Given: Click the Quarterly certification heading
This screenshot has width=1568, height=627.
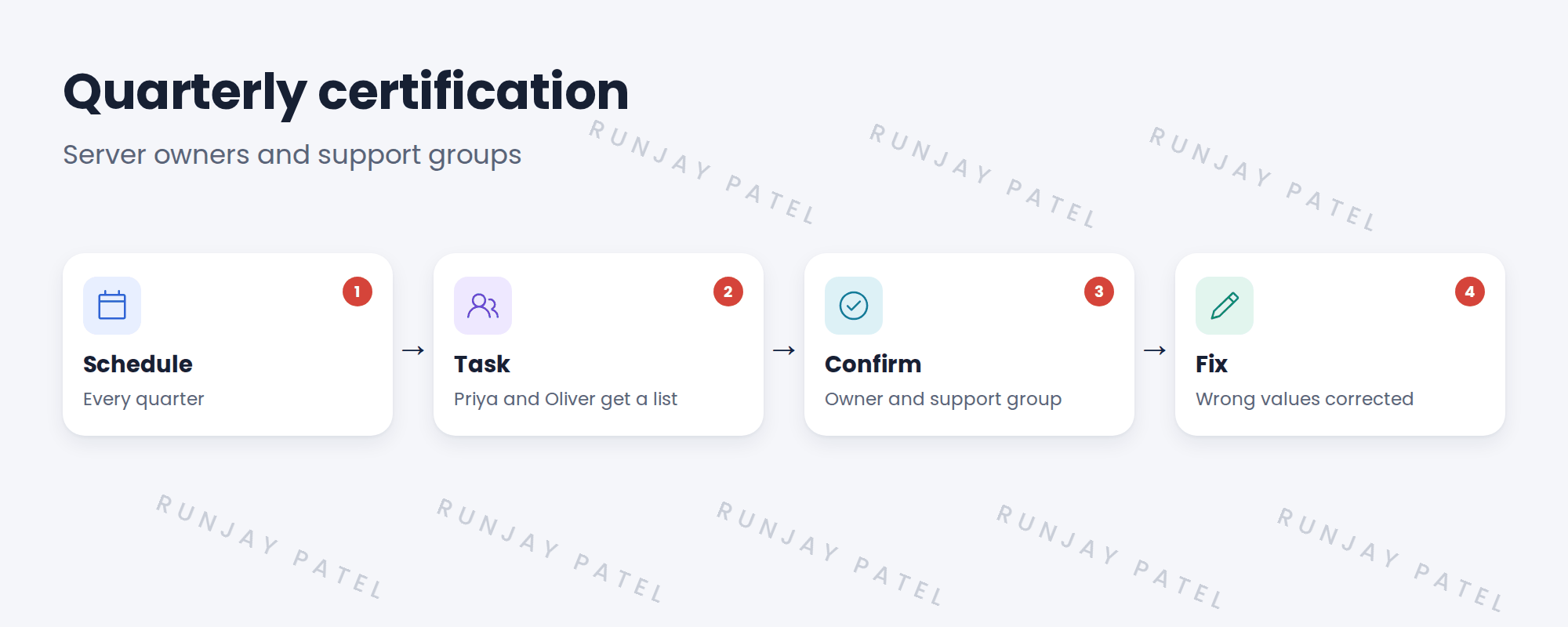Looking at the screenshot, I should pos(346,92).
